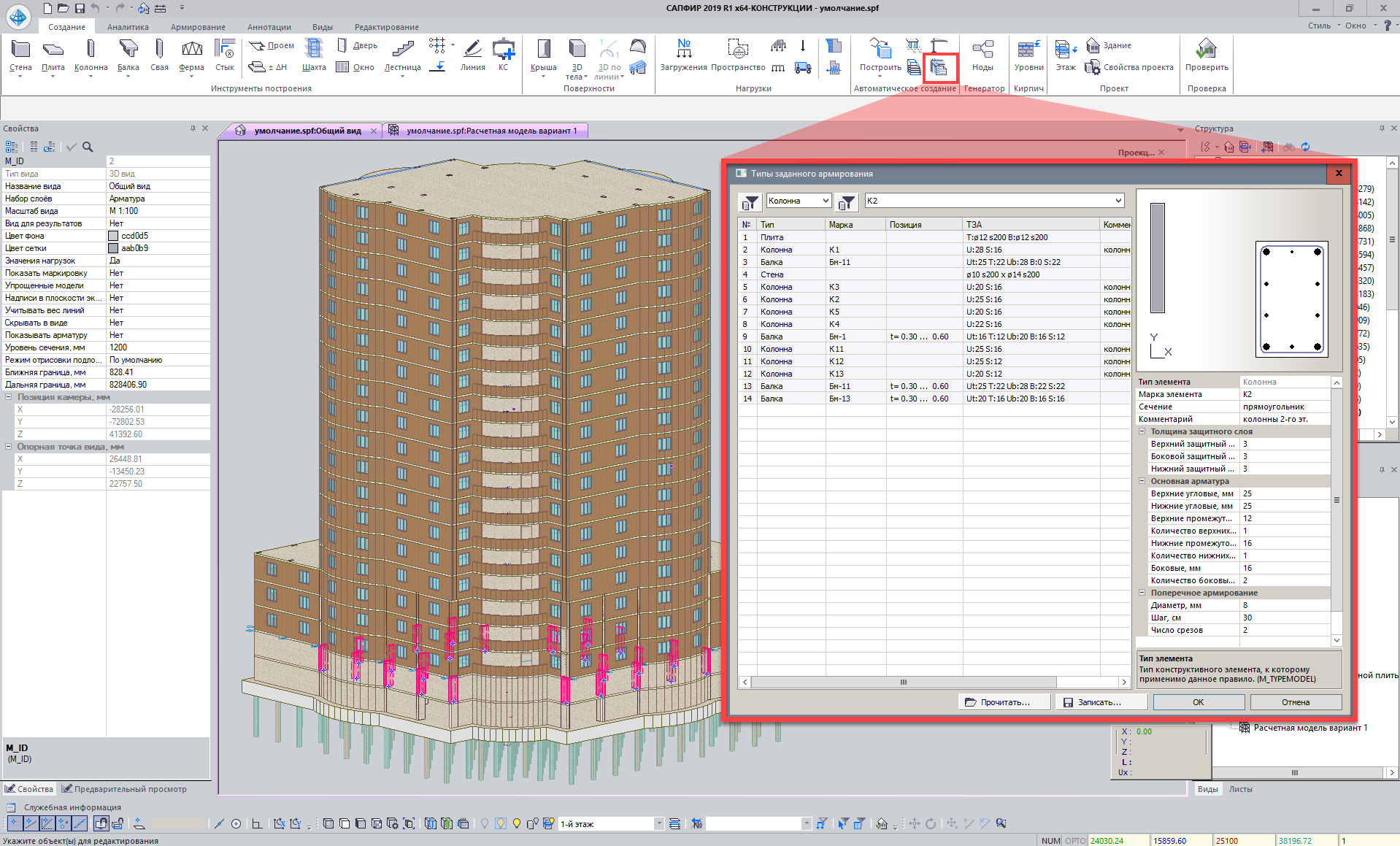Expand the 1-й этаж floor selector

(658, 824)
